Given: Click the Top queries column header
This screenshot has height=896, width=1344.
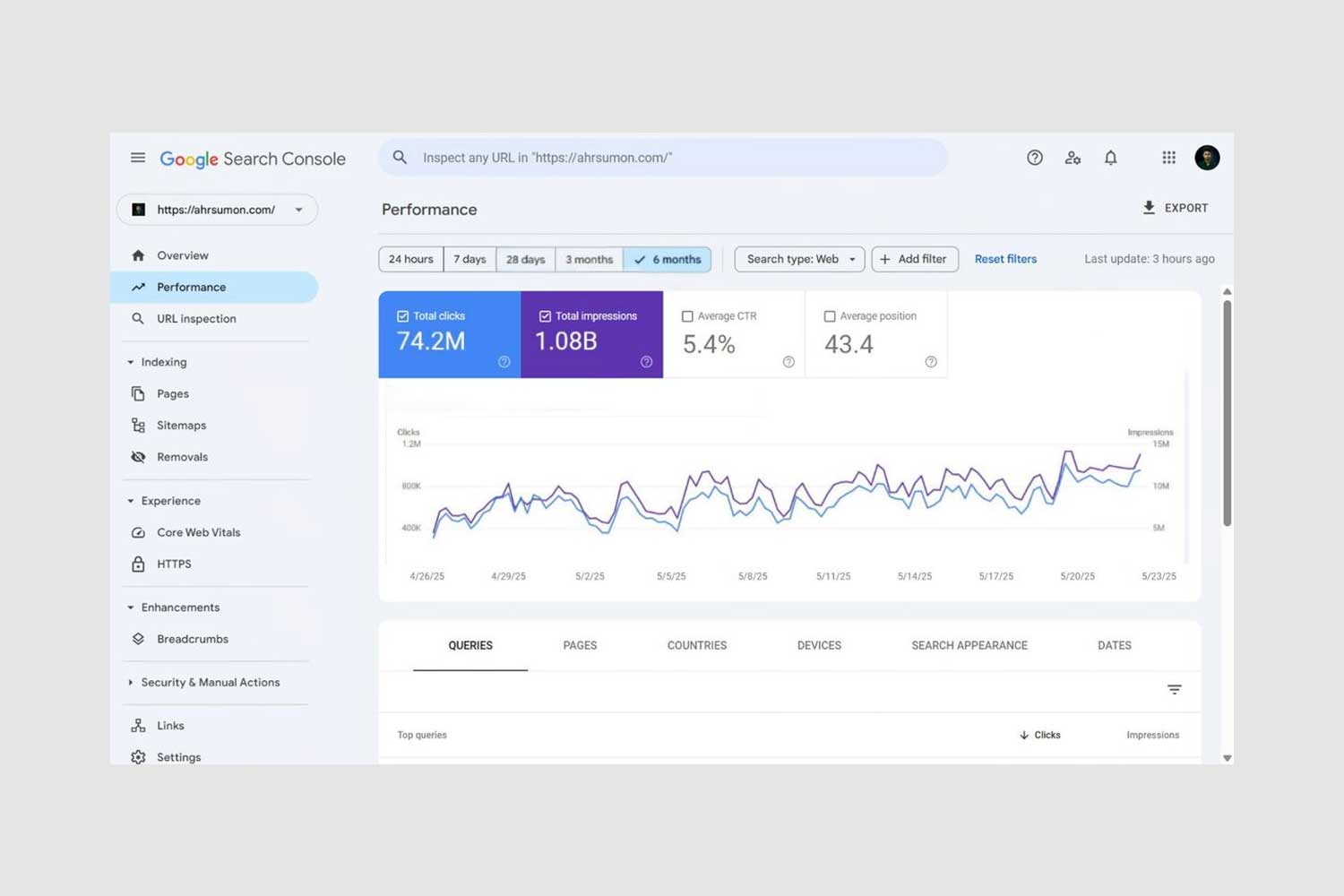Looking at the screenshot, I should (x=422, y=735).
